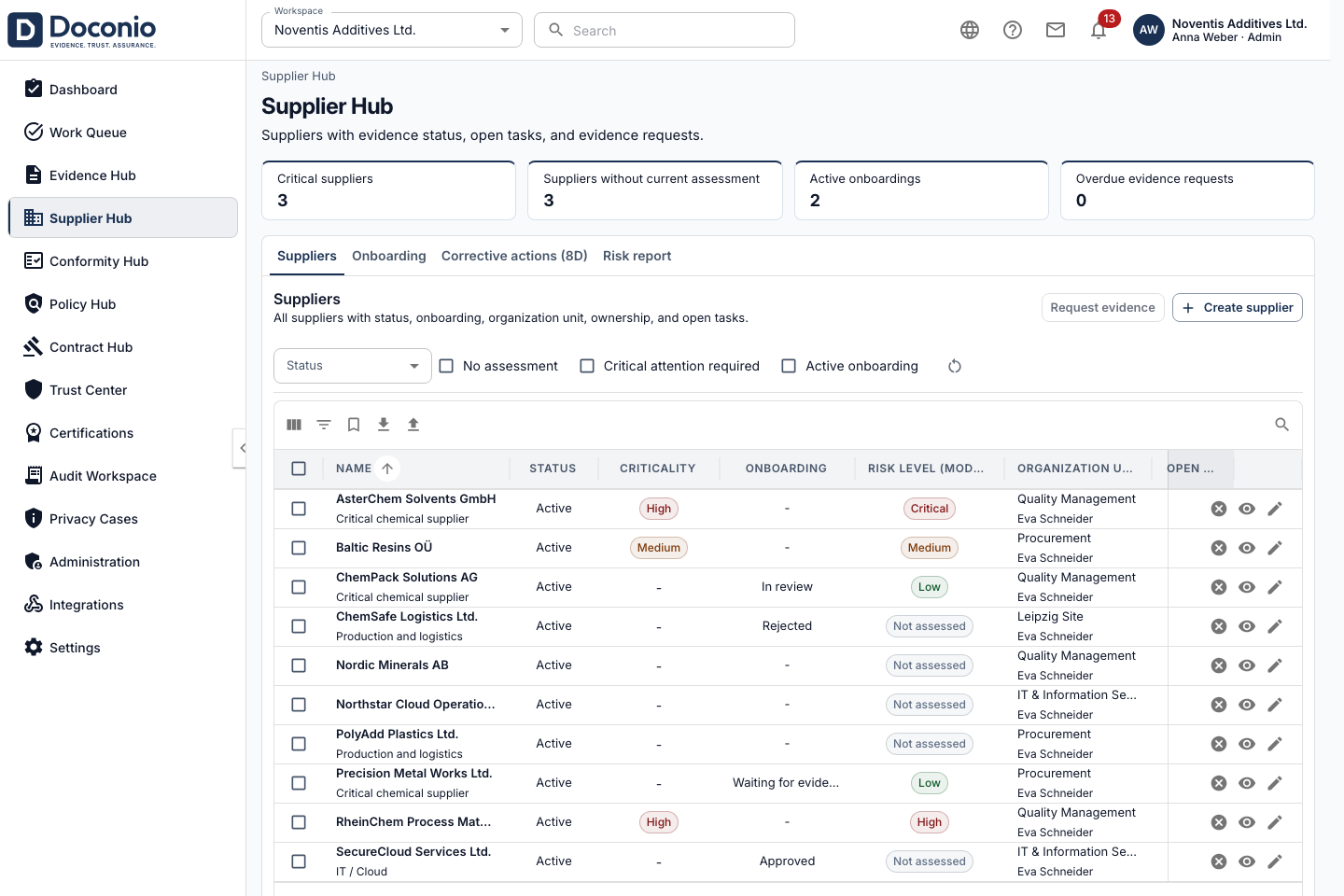Edit Nordic Minerals AB with pencil icon
Screen dimensions: 1344x896
(1275, 665)
